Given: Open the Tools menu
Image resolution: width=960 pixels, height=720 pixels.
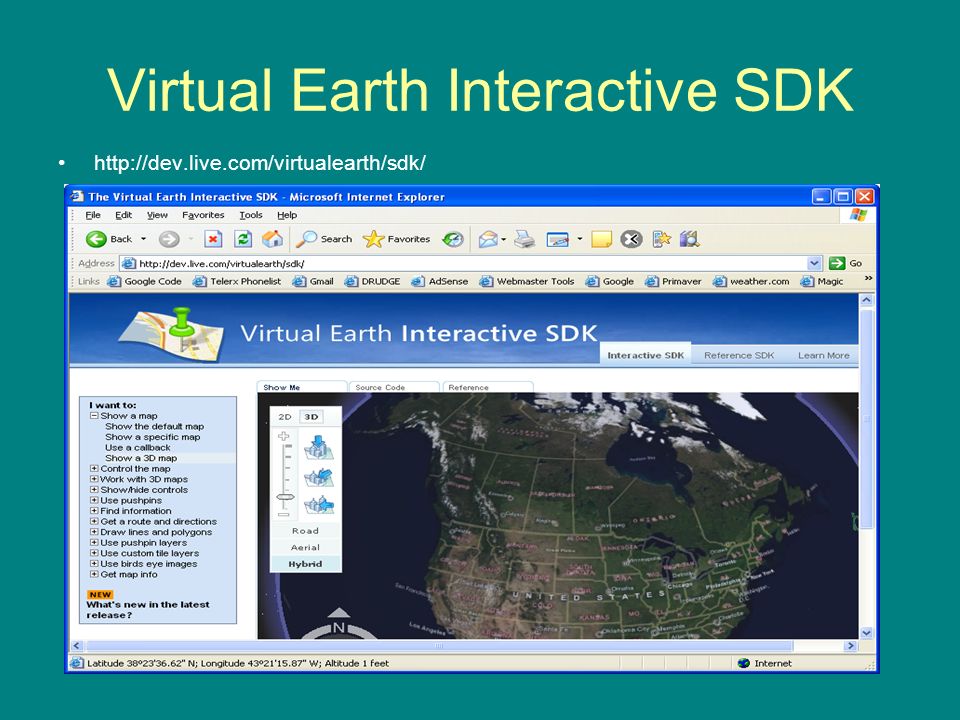Looking at the screenshot, I should [x=251, y=215].
